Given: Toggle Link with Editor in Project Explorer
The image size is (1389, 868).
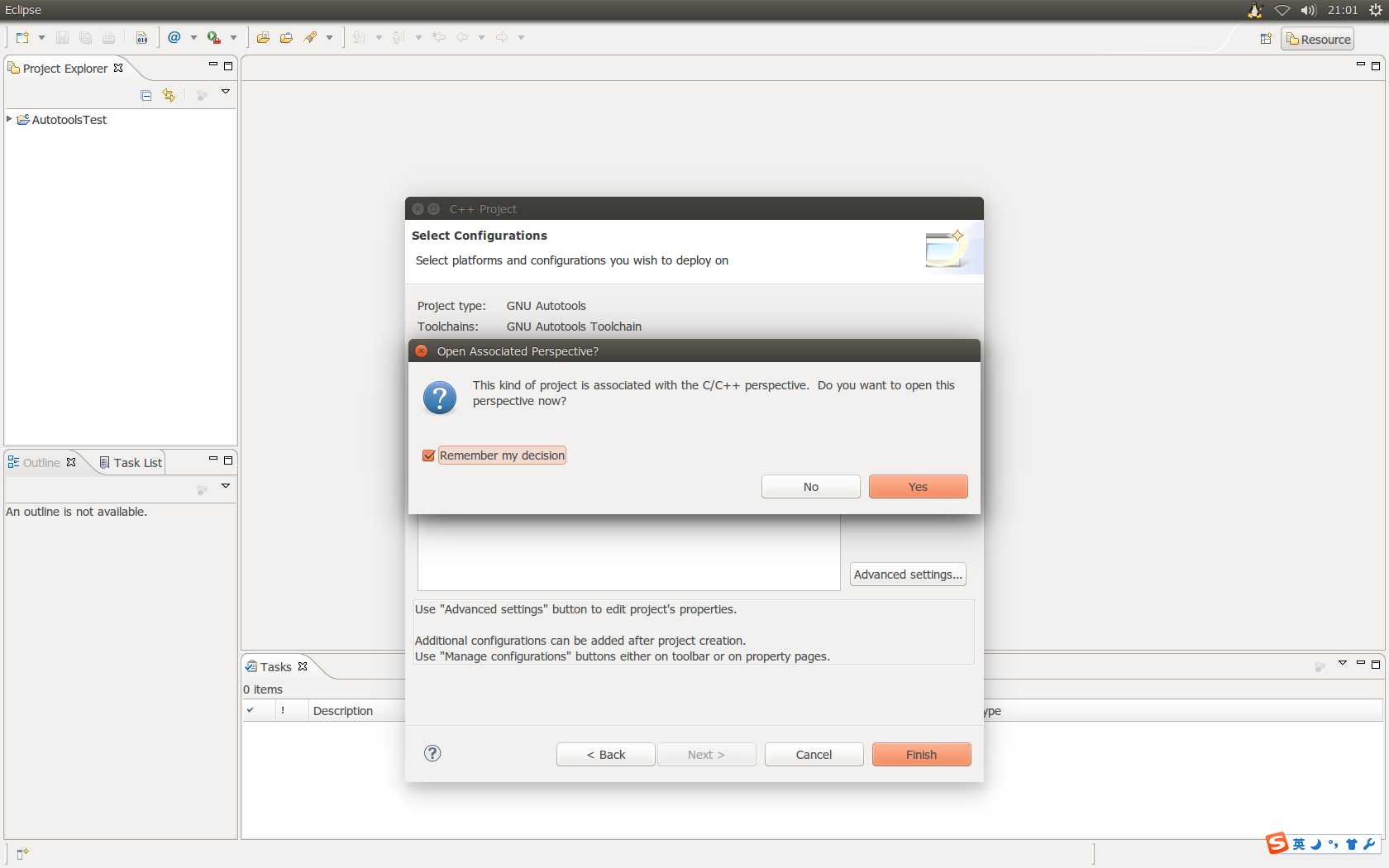Looking at the screenshot, I should (169, 95).
